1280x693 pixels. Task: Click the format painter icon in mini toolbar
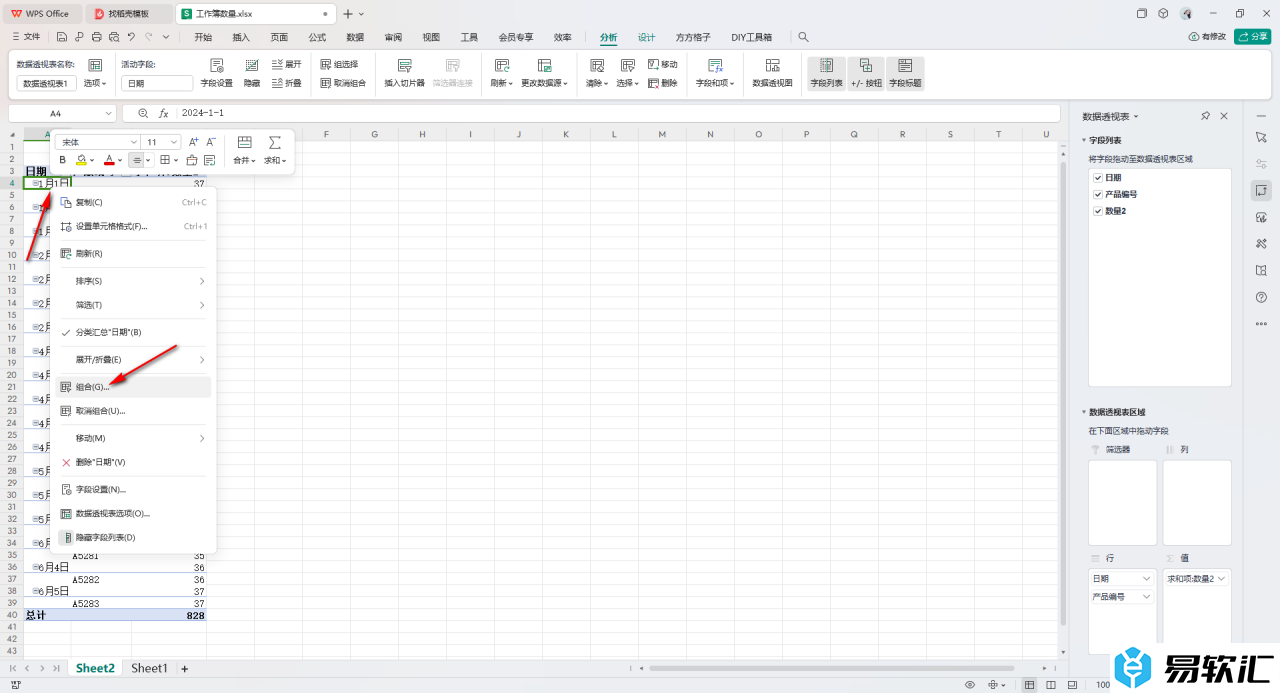(x=192, y=160)
